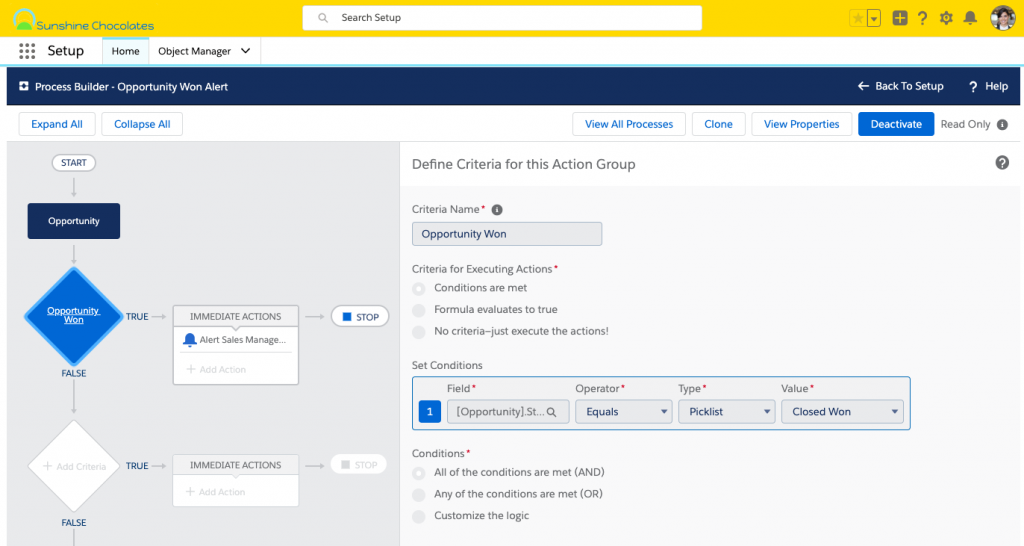Select the Conditions are met radio button
Screen dimensions: 1024x546
coord(419,288)
